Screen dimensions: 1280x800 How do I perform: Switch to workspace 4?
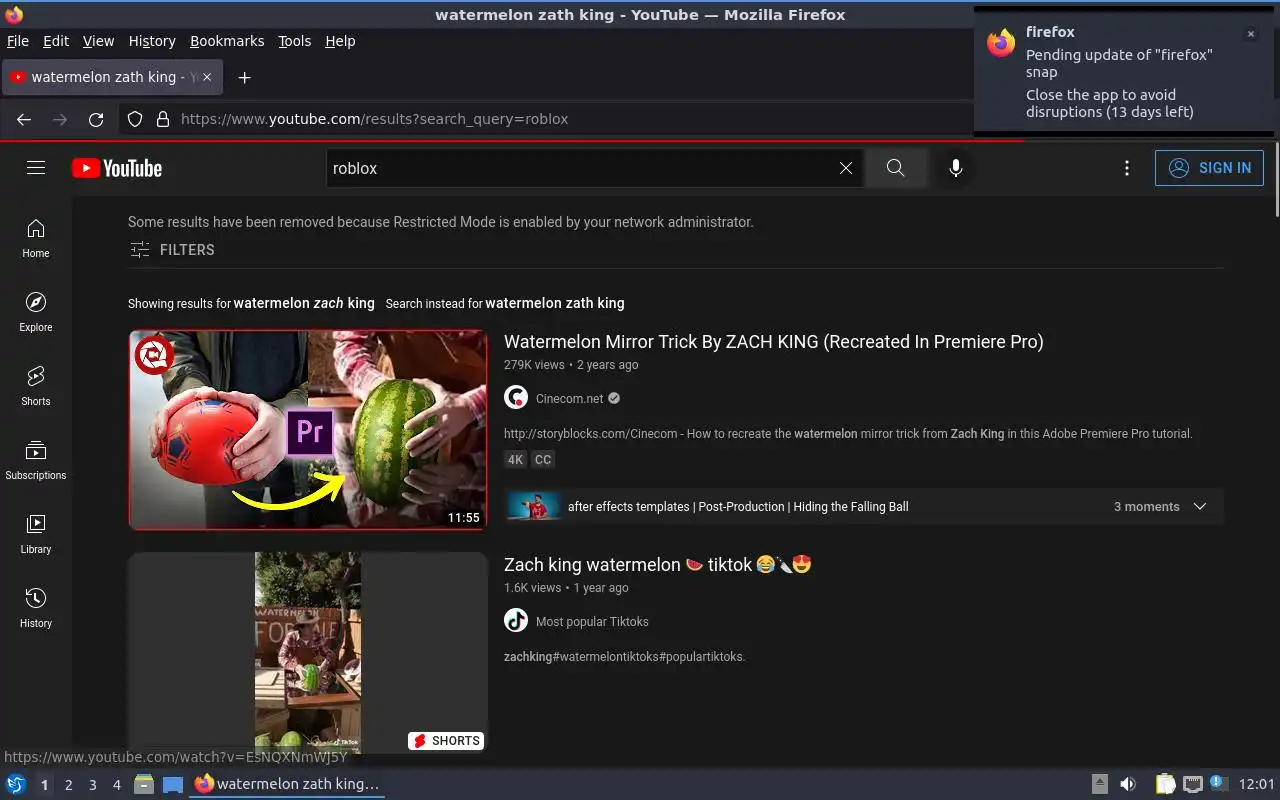pos(116,785)
